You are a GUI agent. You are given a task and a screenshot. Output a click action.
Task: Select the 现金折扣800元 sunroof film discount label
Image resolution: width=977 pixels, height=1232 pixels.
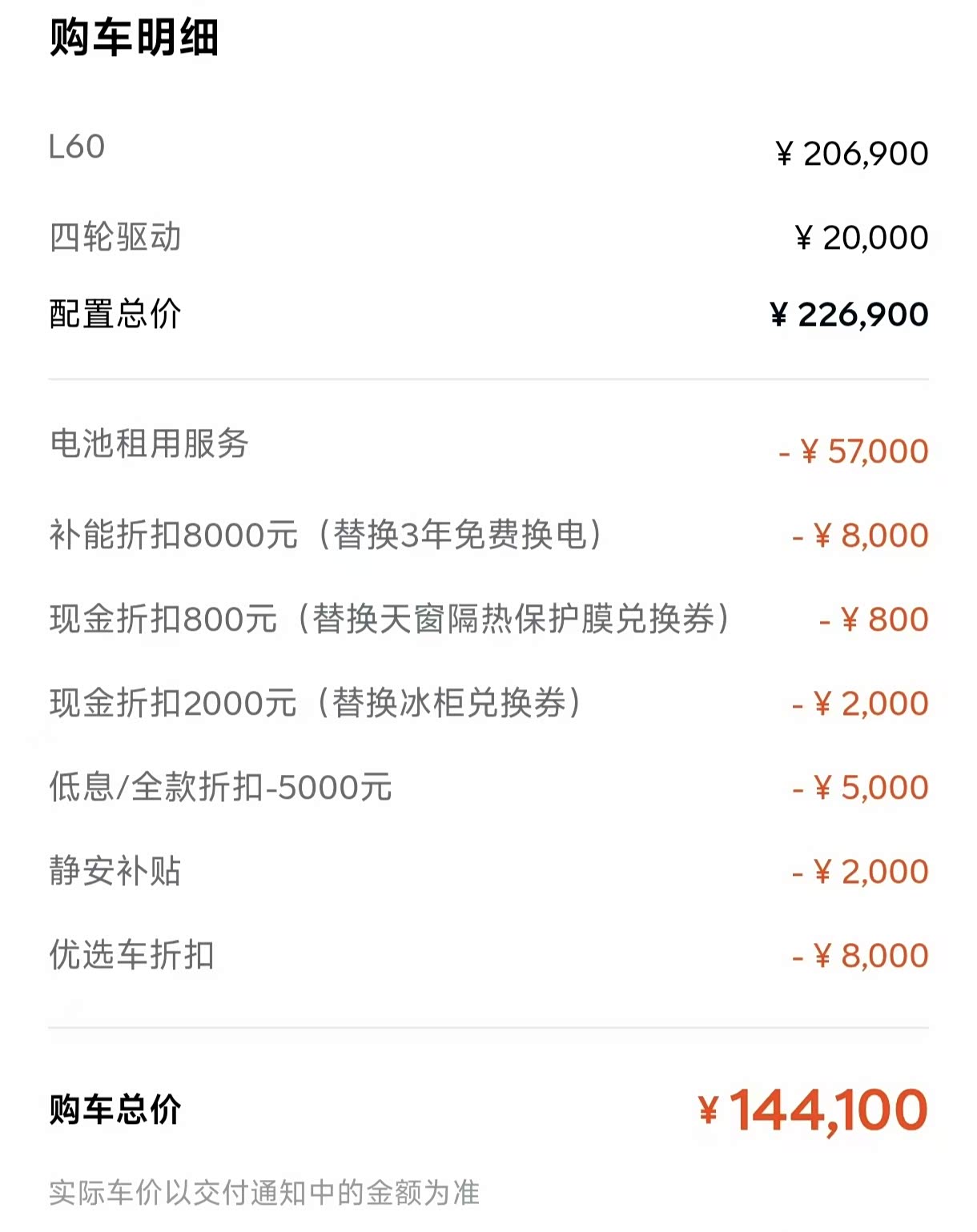[389, 619]
